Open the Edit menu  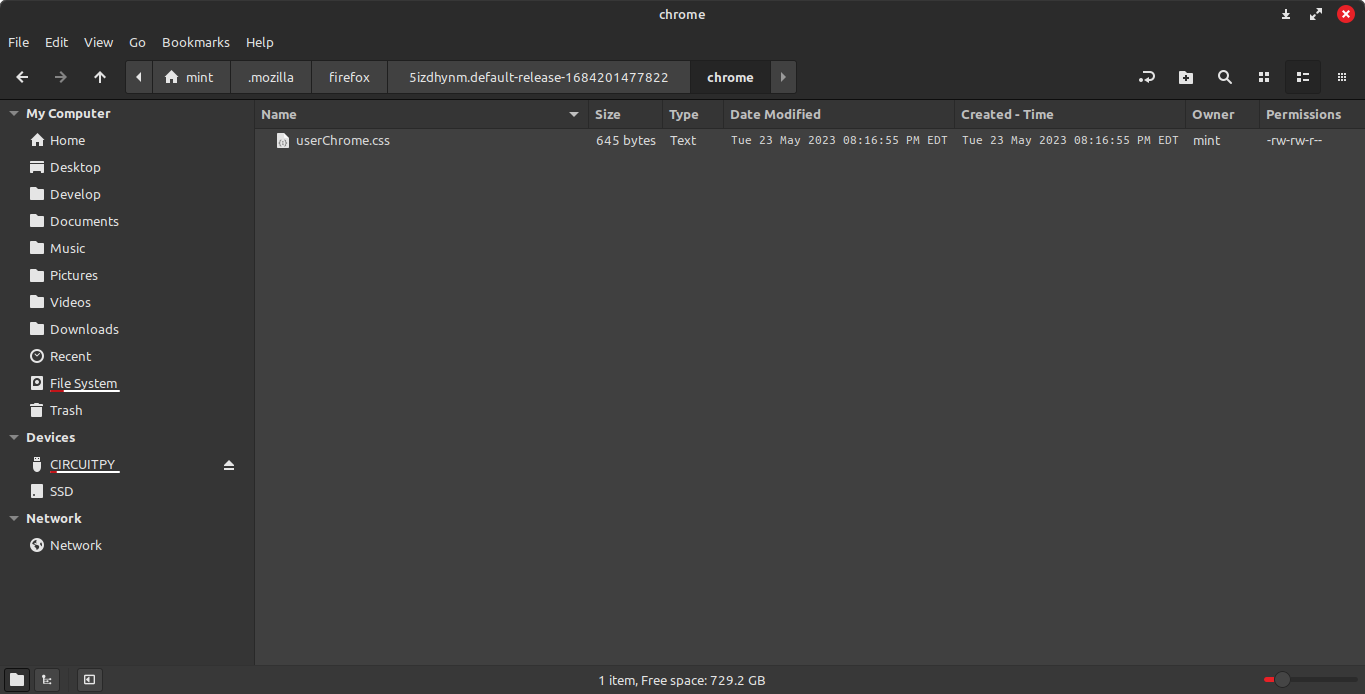(57, 43)
